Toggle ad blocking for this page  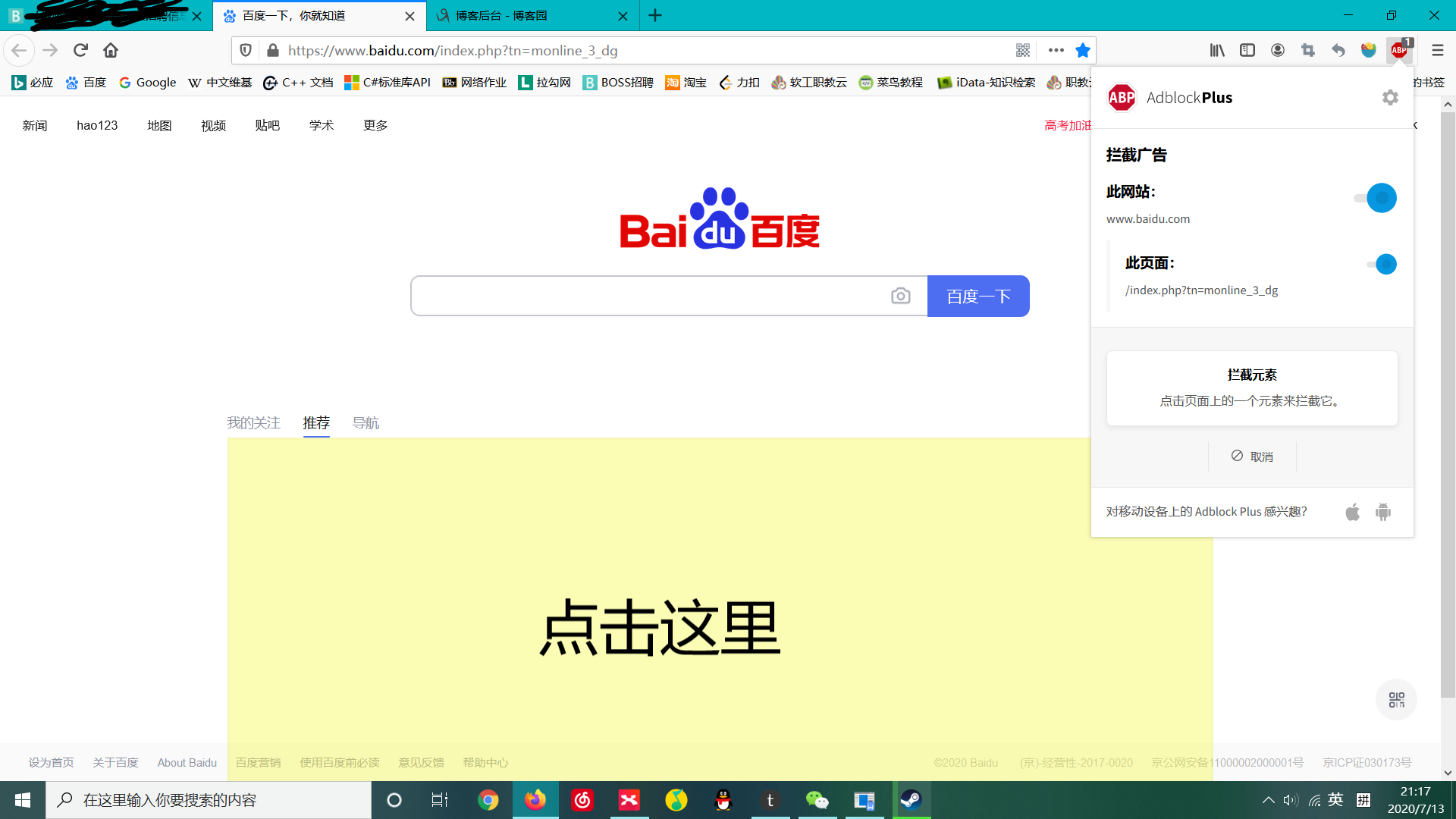click(1382, 264)
